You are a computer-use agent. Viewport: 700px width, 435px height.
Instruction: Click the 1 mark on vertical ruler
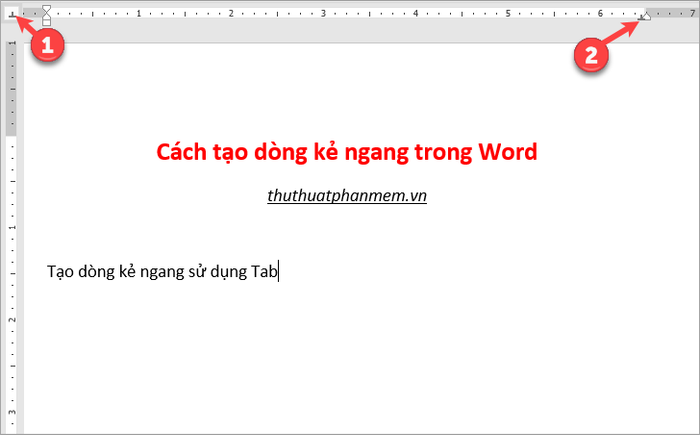point(11,227)
